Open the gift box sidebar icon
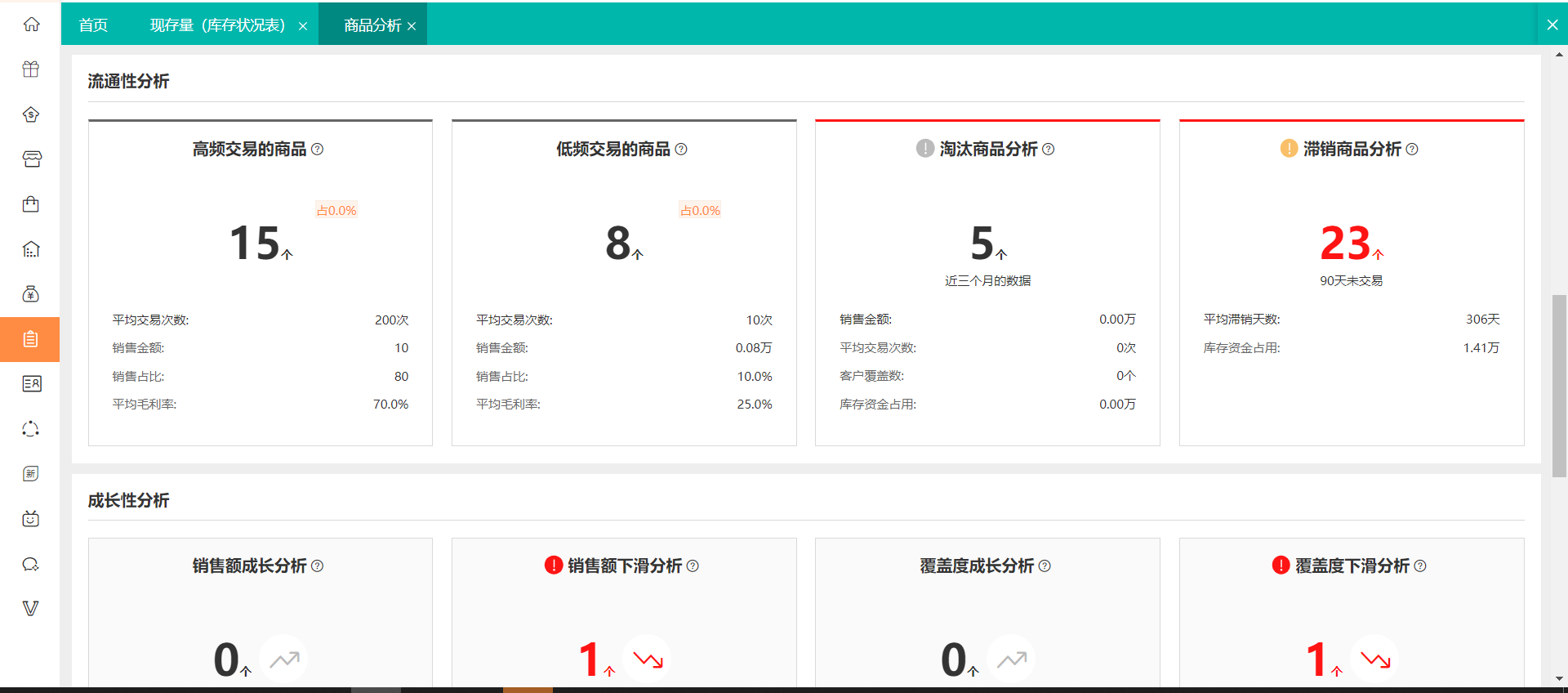This screenshot has width=1568, height=693. click(x=31, y=69)
